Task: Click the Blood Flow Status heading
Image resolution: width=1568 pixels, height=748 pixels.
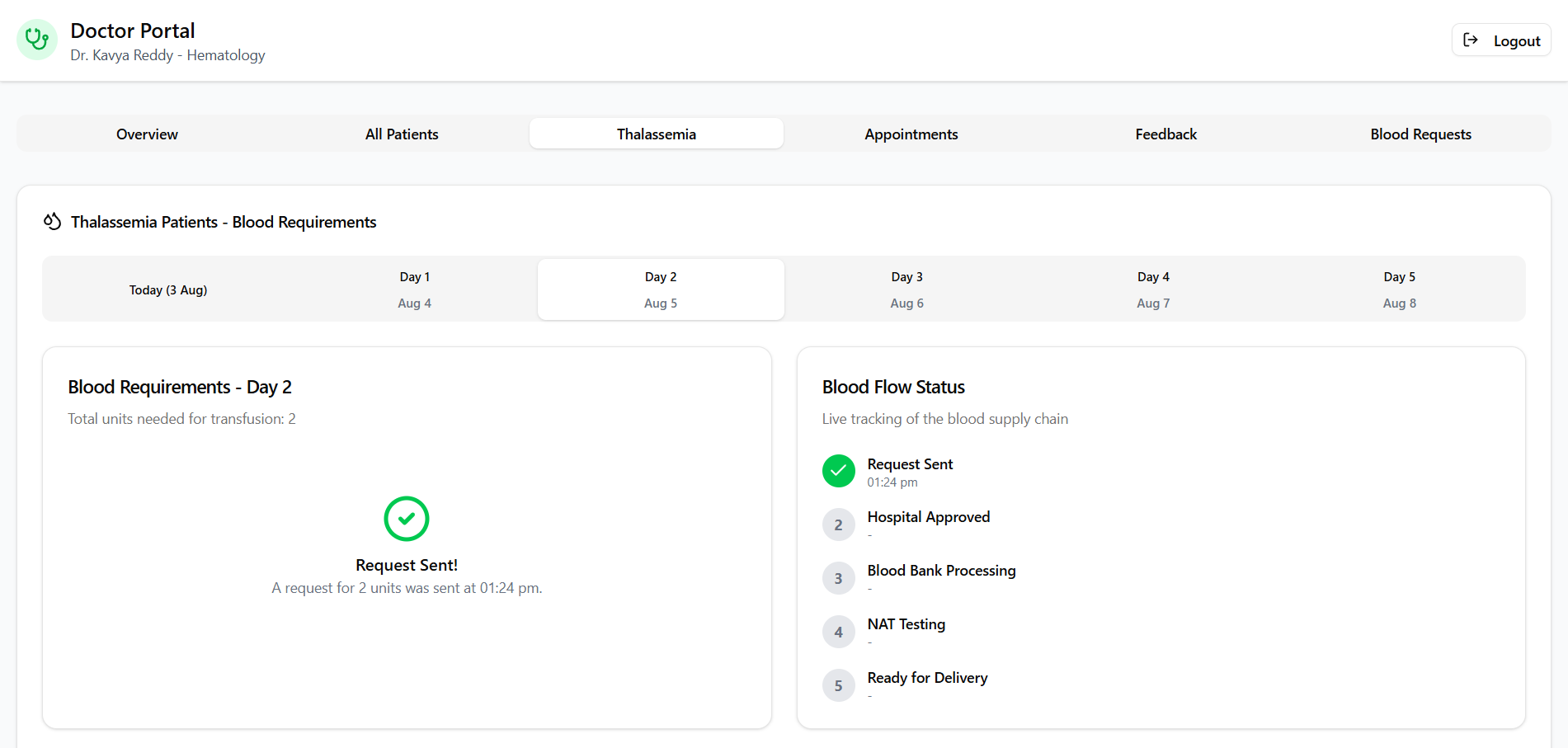Action: click(893, 387)
